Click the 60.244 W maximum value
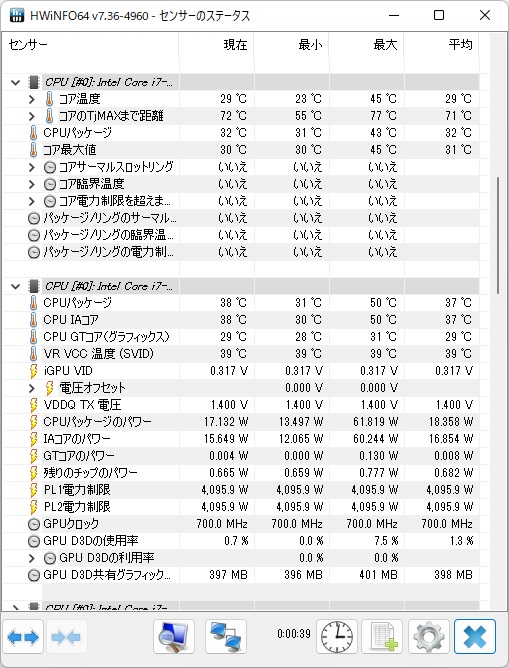Viewport: 509px width, 668px height. [376, 439]
